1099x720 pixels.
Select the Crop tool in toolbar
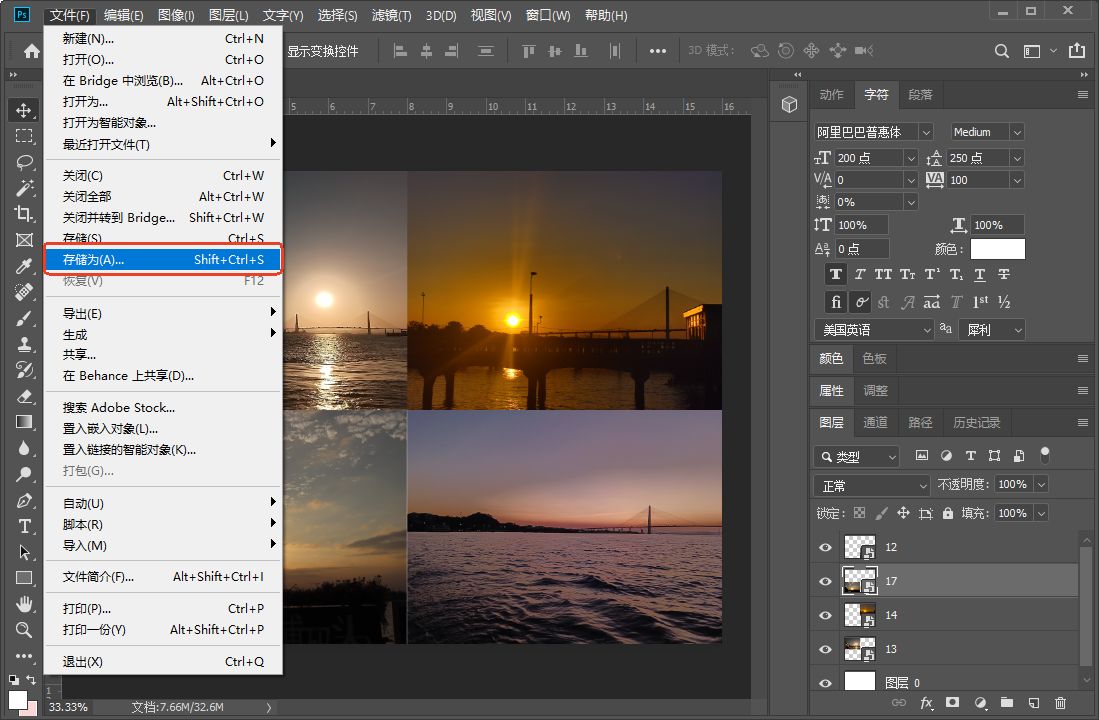(24, 213)
